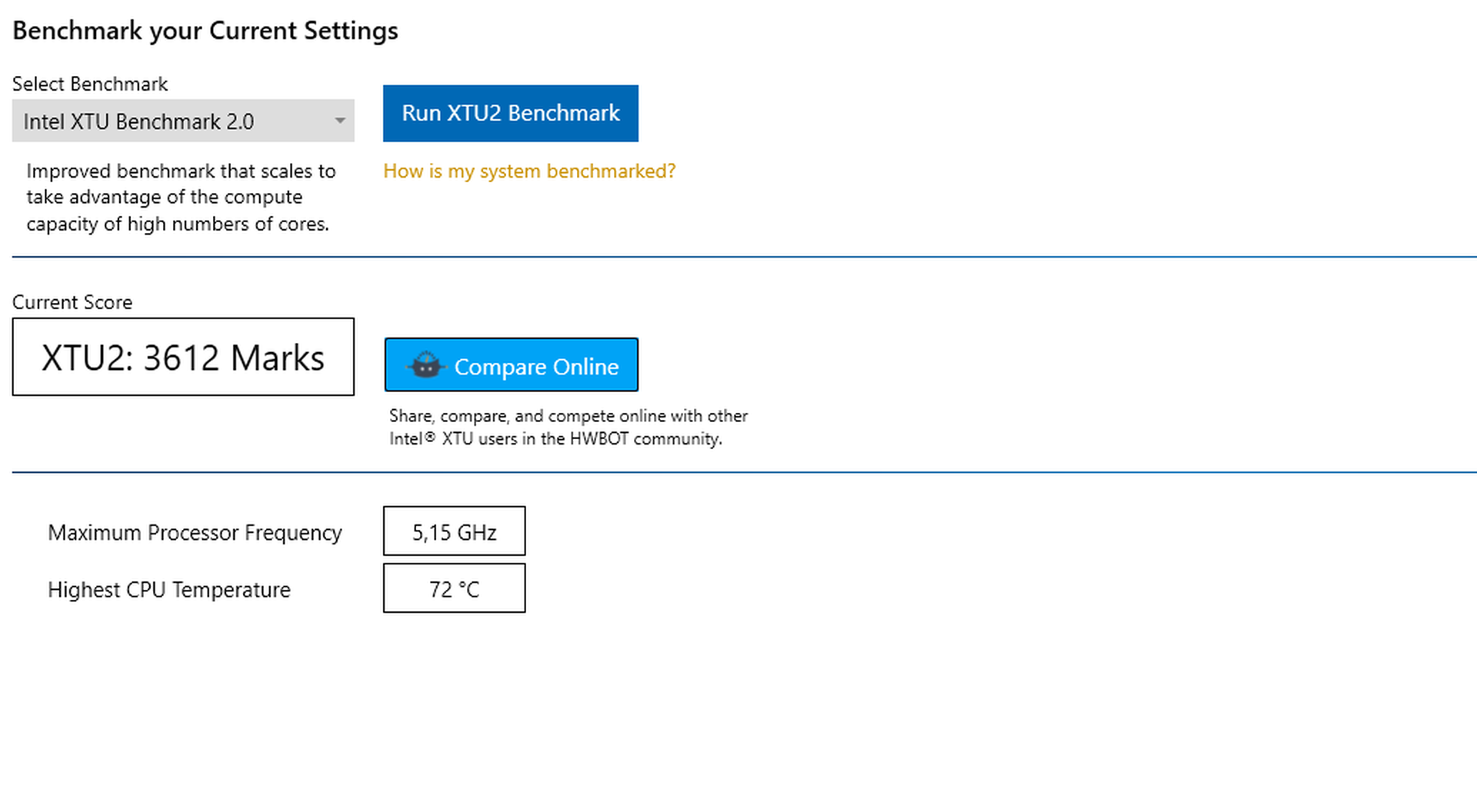Click the Compare Online button
Viewport: 1477px width, 812px height.
(x=512, y=364)
